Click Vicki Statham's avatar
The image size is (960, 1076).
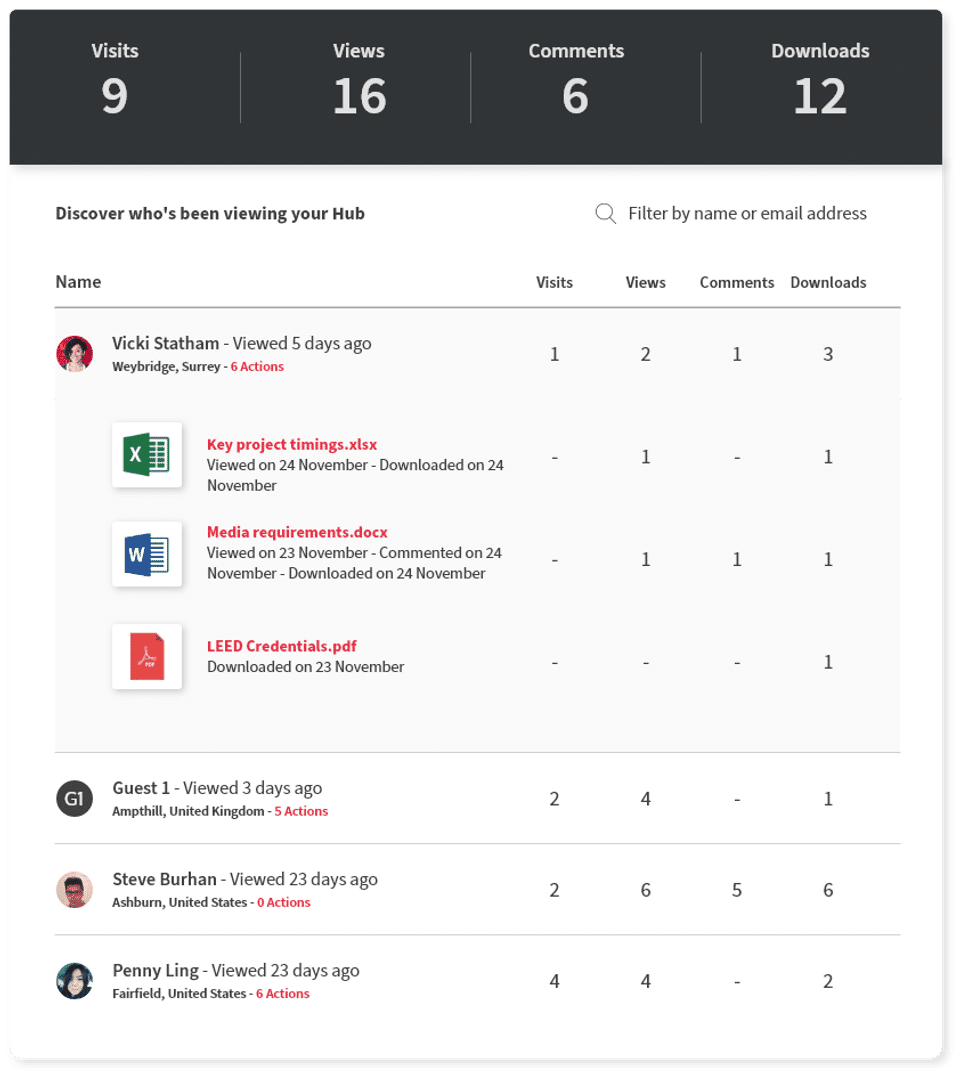pos(75,354)
